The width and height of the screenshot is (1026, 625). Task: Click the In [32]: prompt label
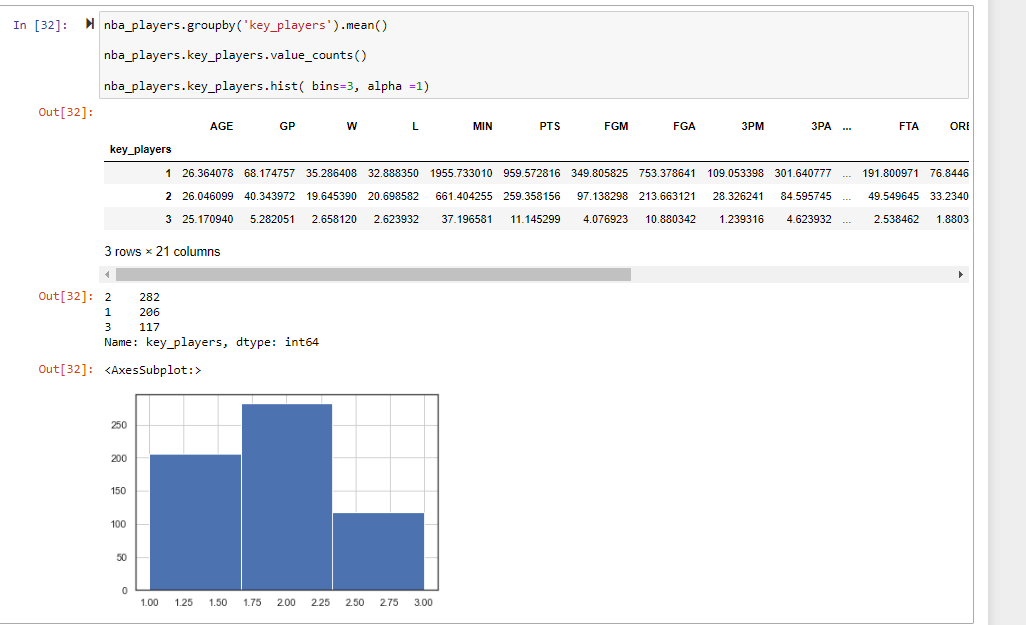click(x=40, y=26)
